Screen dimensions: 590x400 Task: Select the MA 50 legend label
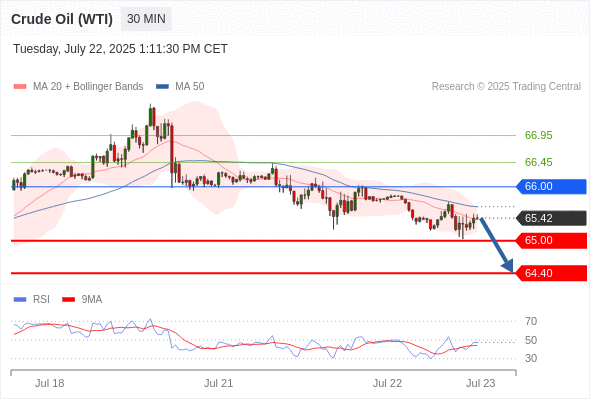click(190, 87)
